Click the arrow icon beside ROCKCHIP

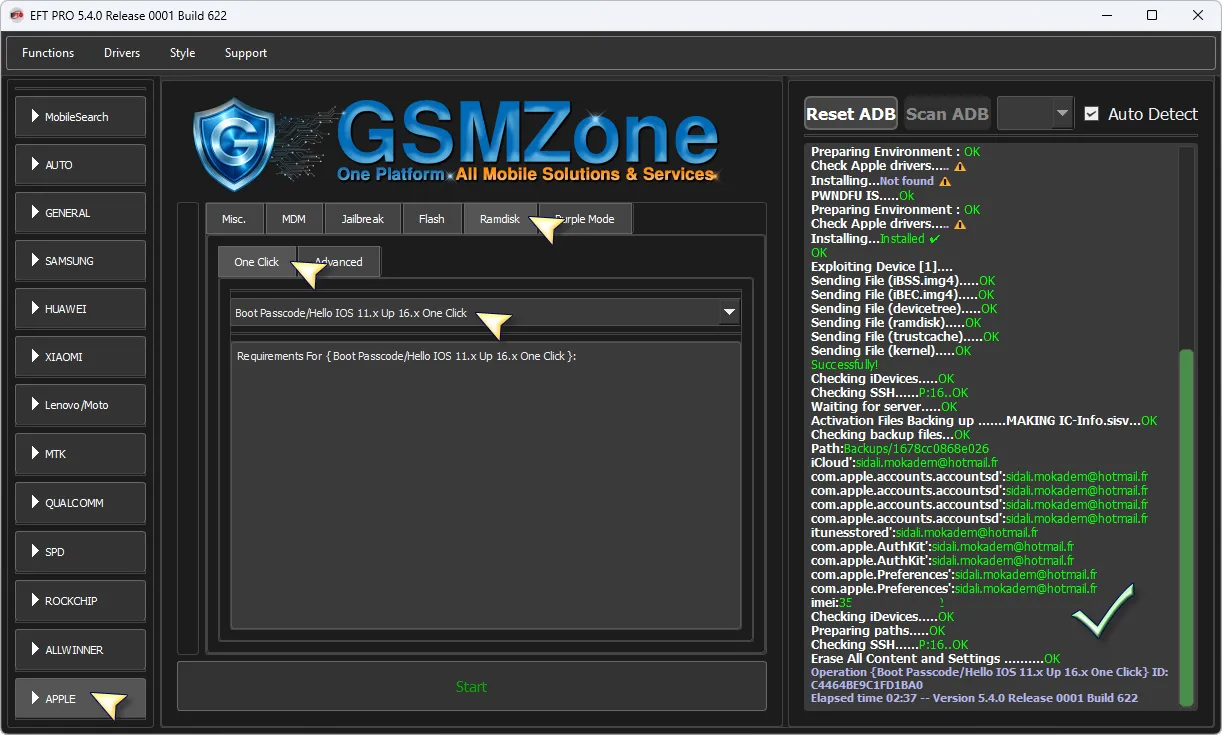click(36, 601)
